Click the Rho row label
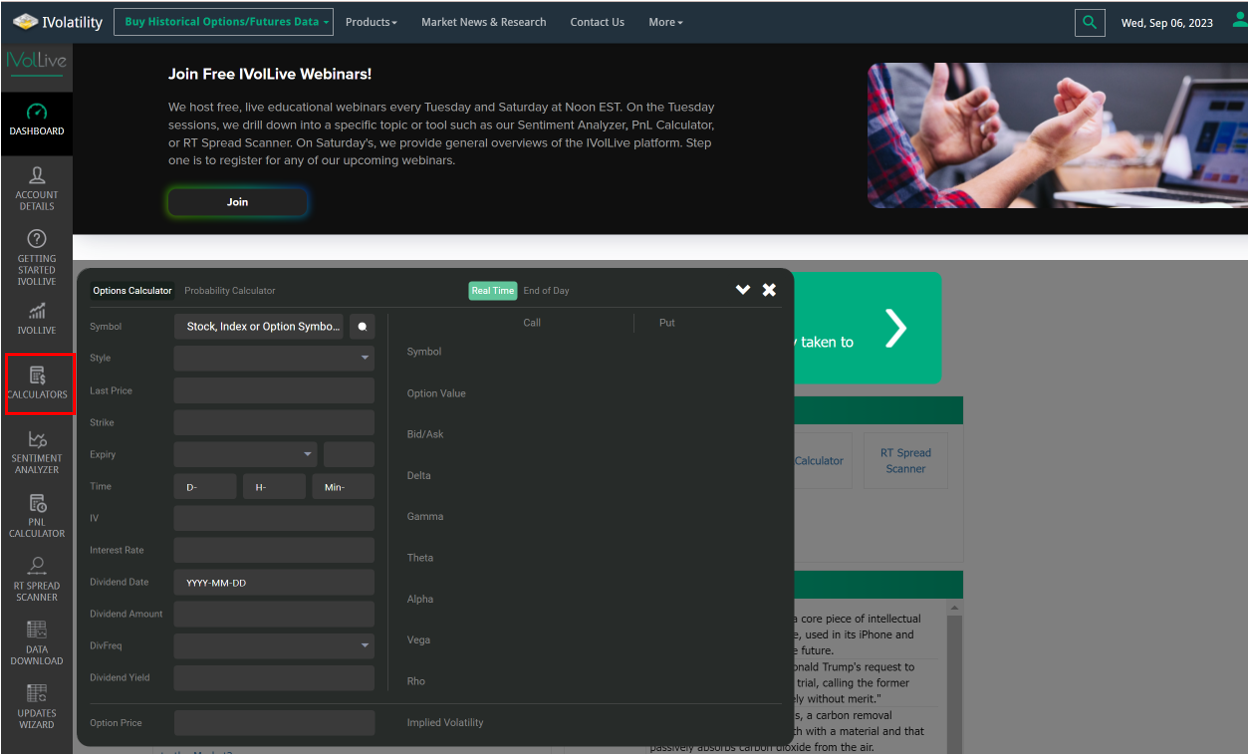 416,681
